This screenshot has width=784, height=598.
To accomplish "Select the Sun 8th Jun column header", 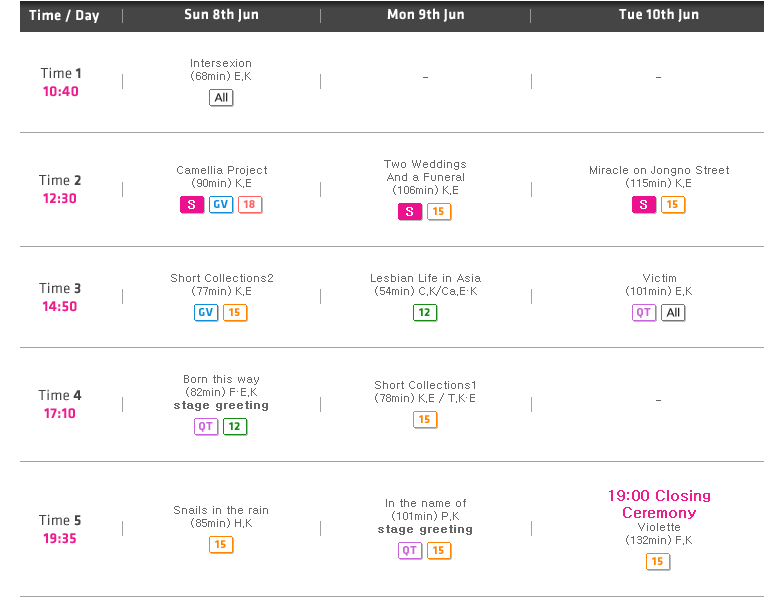I will pos(222,14).
